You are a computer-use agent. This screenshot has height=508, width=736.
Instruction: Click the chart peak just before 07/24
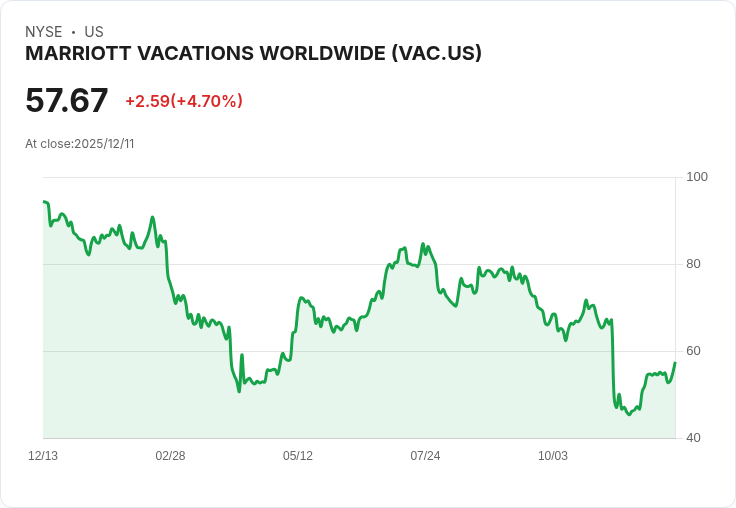pyautogui.click(x=422, y=244)
